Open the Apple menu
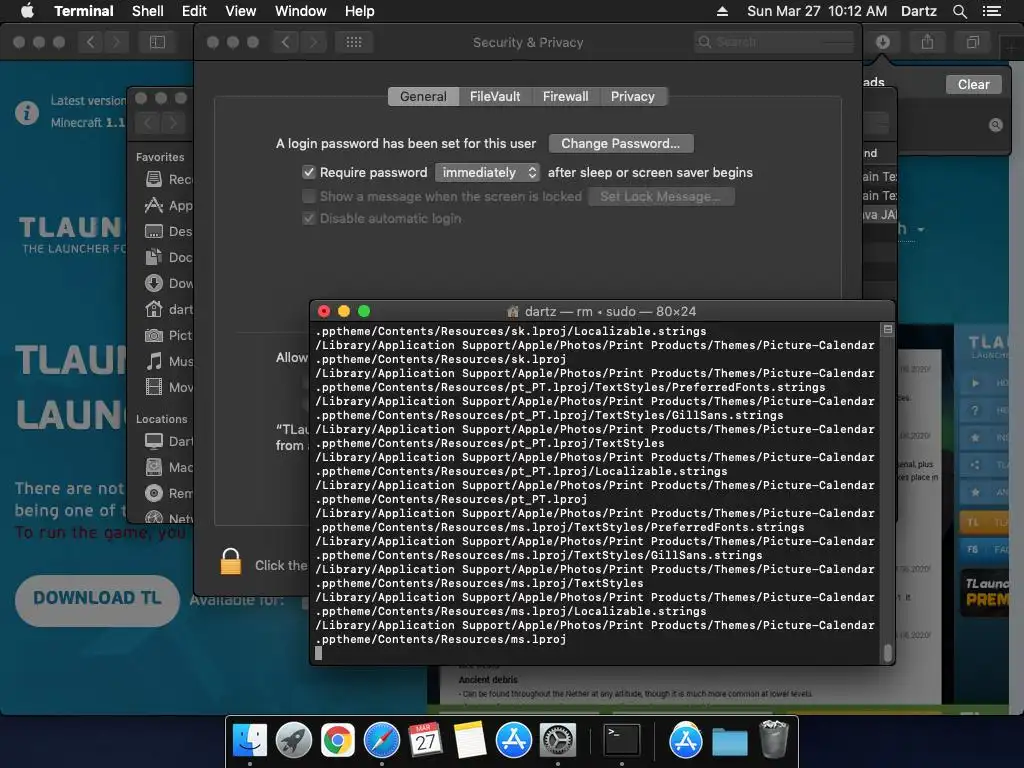The width and height of the screenshot is (1024, 768). (27, 11)
